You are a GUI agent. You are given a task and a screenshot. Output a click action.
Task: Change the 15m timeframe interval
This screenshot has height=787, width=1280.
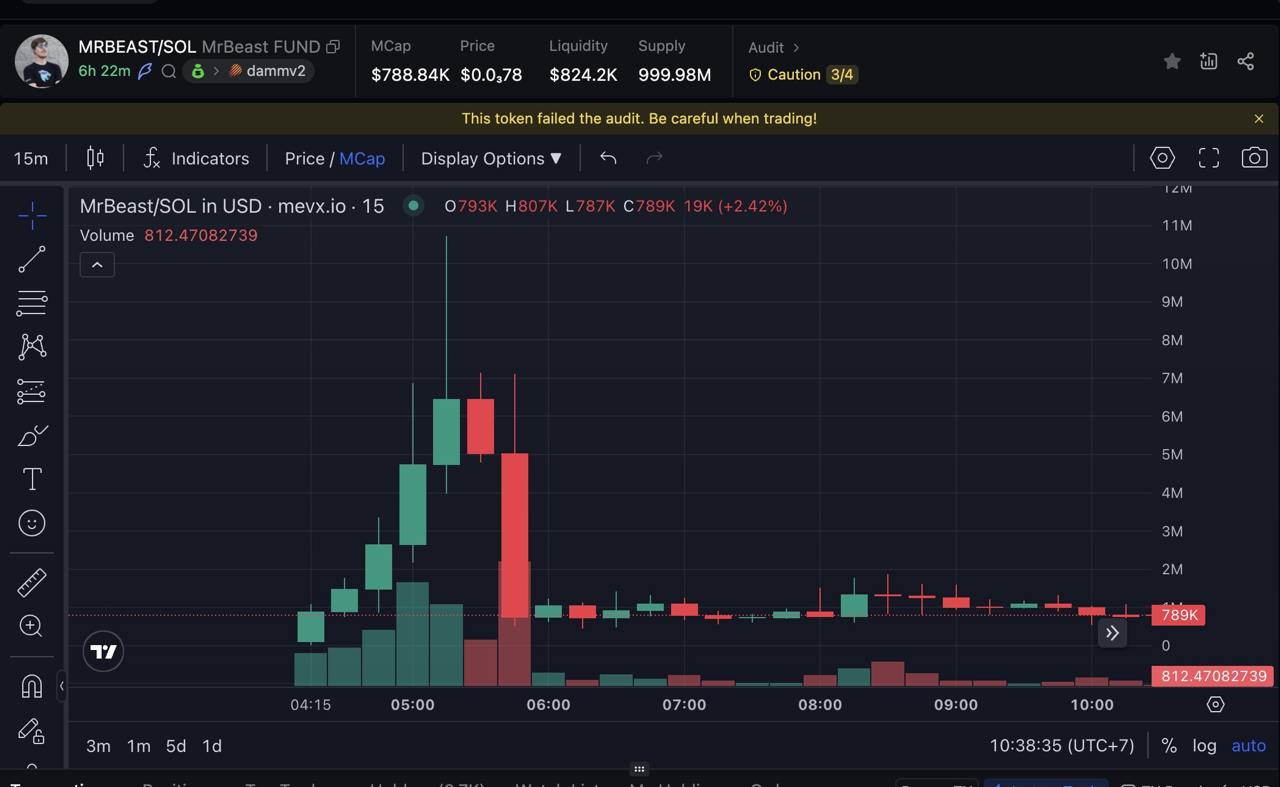click(31, 158)
